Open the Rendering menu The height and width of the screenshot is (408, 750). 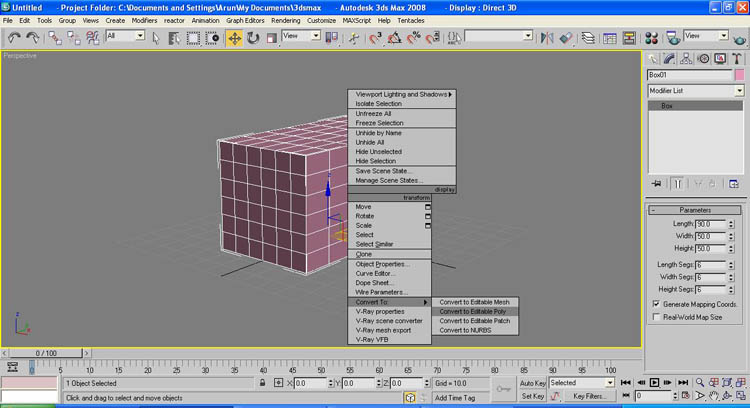286,21
